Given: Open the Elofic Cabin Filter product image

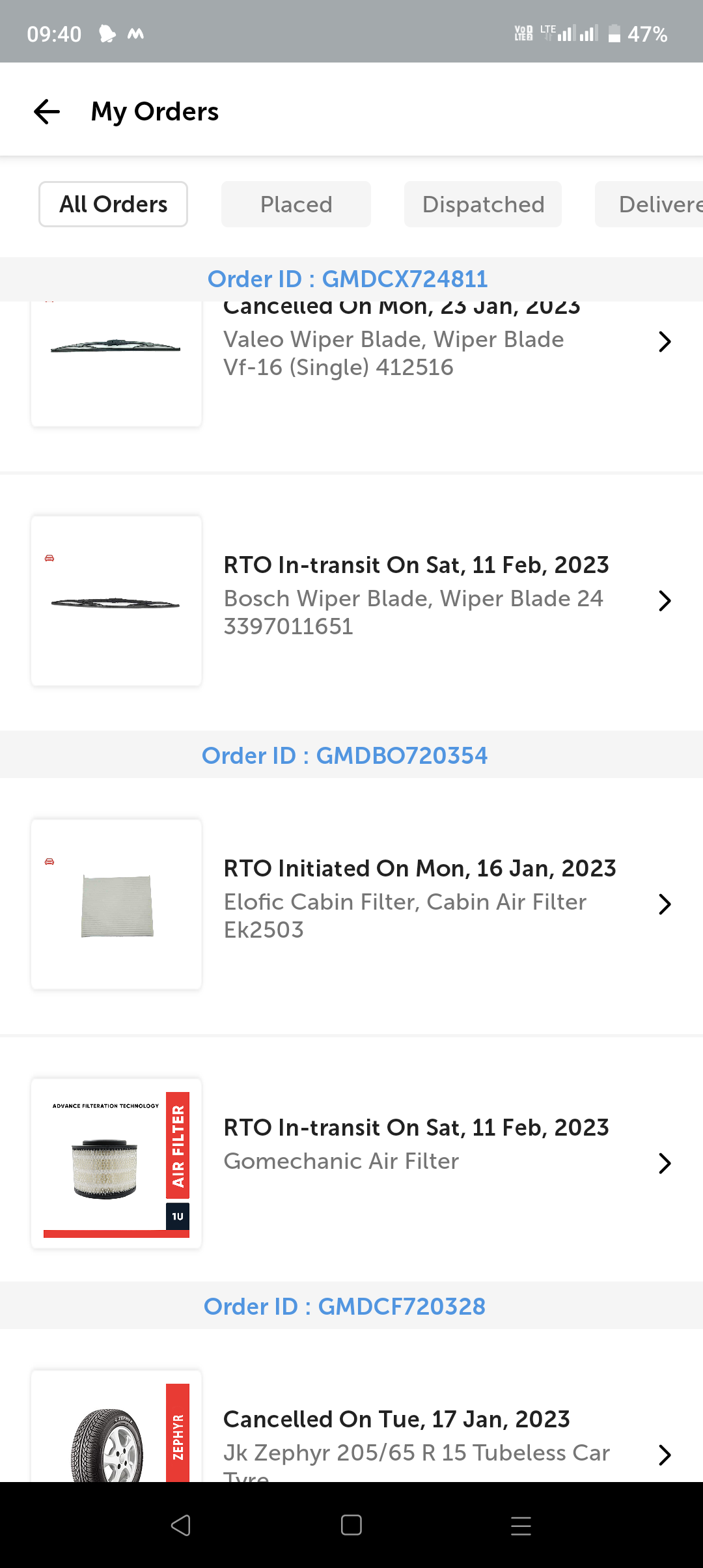Looking at the screenshot, I should point(117,904).
